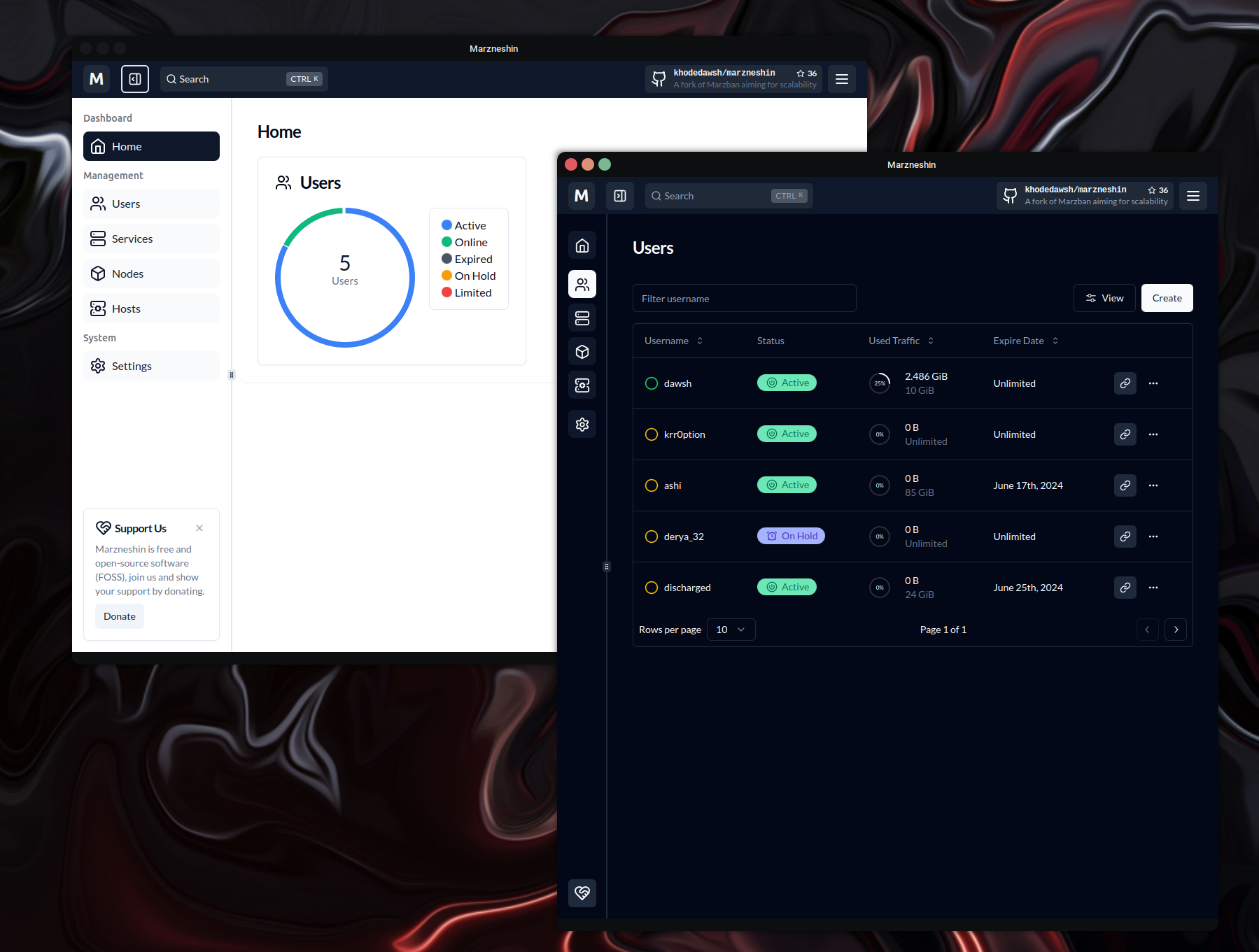Click the Donate button
Viewport: 1259px width, 952px height.
point(120,616)
